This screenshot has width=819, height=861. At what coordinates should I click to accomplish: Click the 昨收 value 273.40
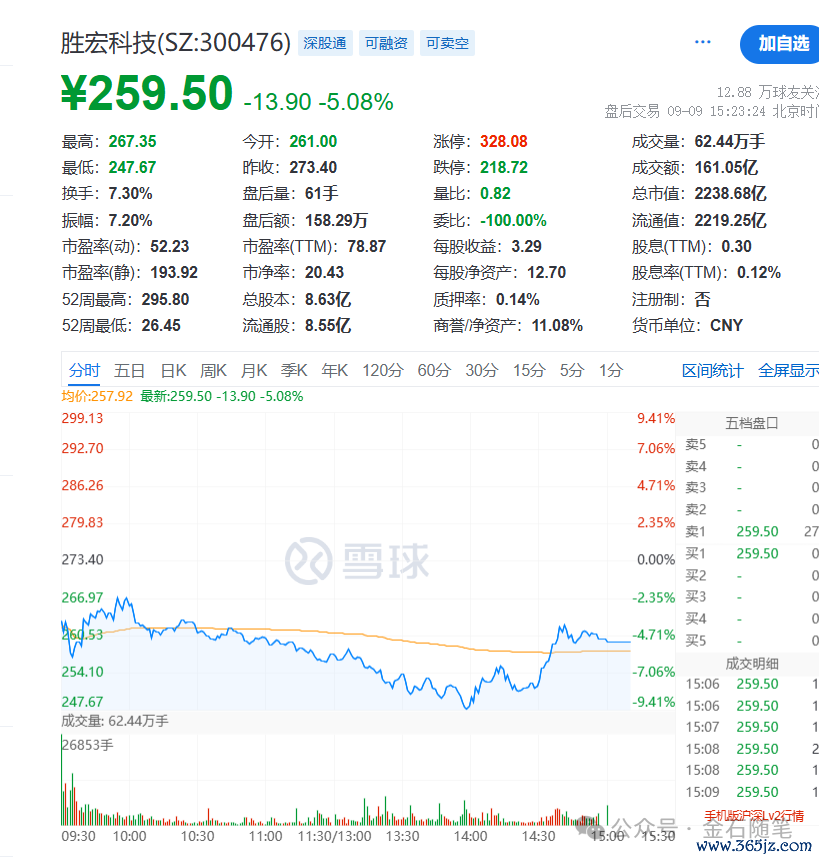313,167
